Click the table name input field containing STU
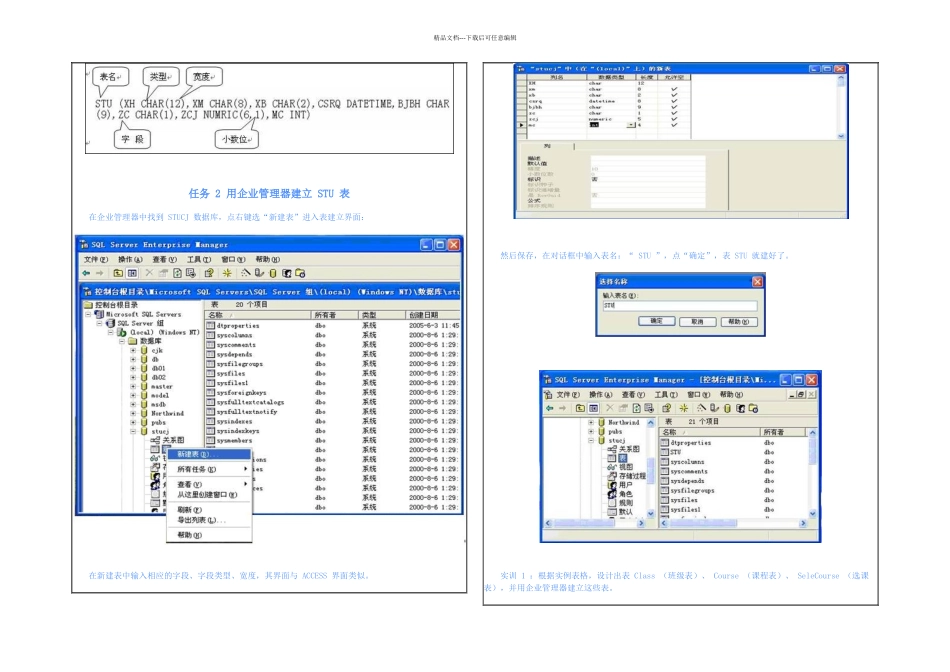 click(679, 306)
